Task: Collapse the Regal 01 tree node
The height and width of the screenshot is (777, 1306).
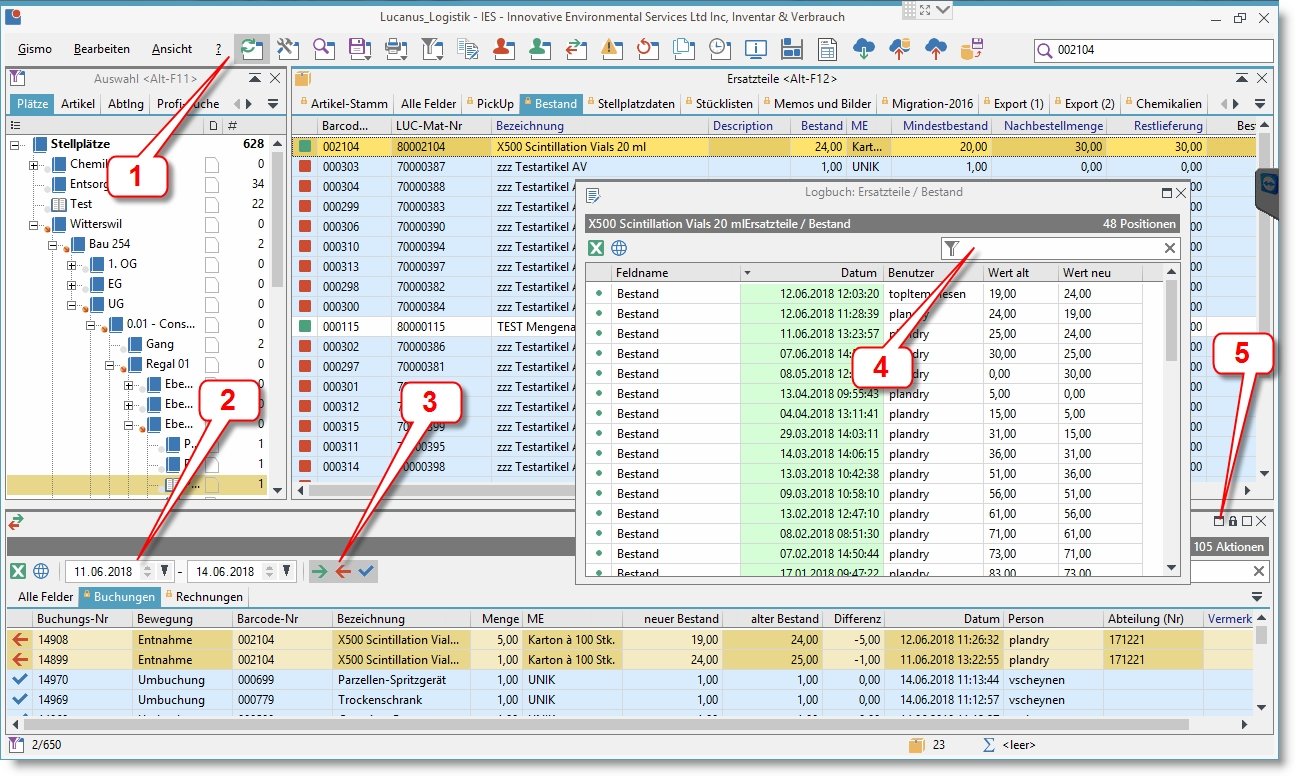Action: [110, 364]
